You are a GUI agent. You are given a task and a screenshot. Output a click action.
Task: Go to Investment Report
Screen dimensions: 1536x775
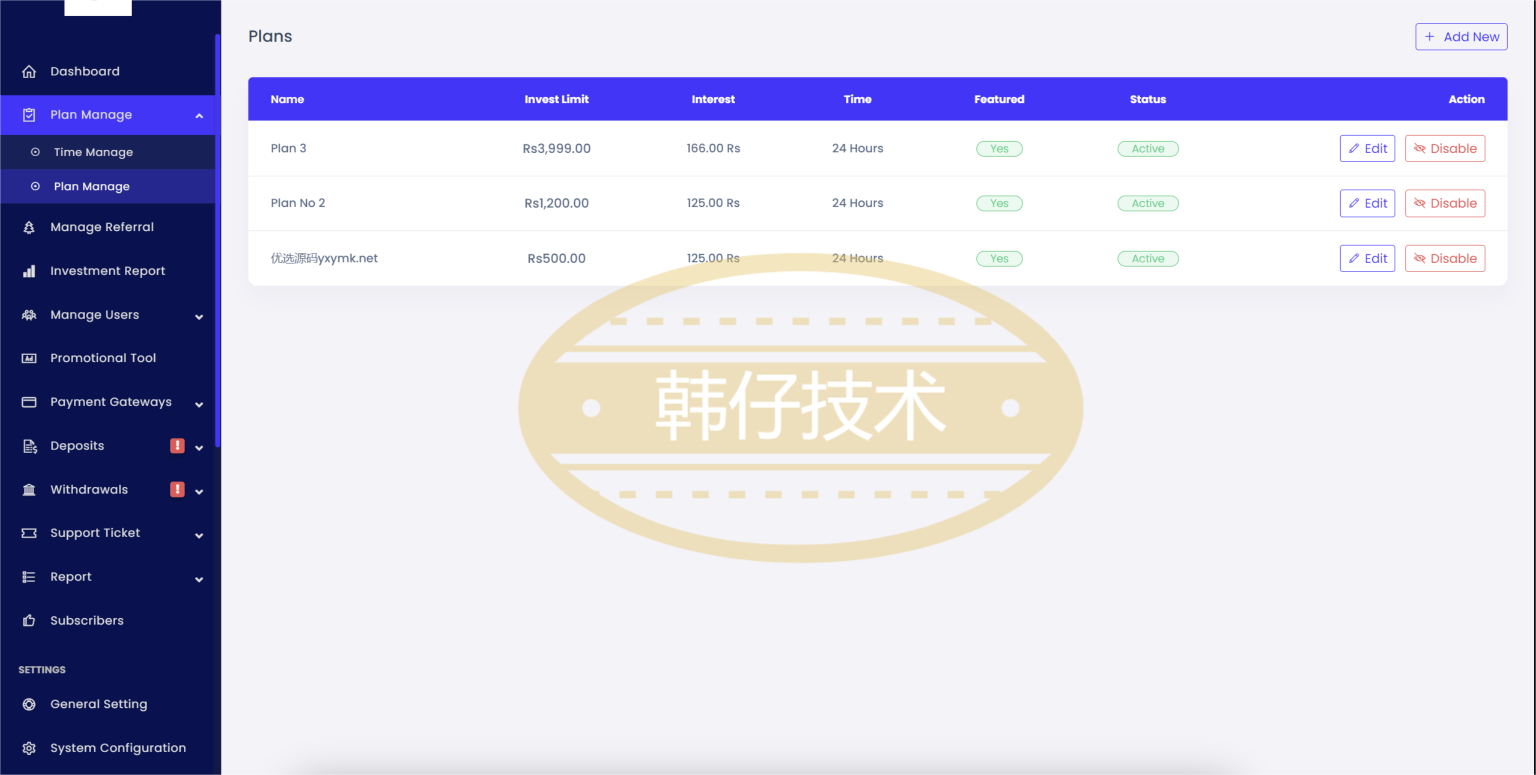[107, 271]
